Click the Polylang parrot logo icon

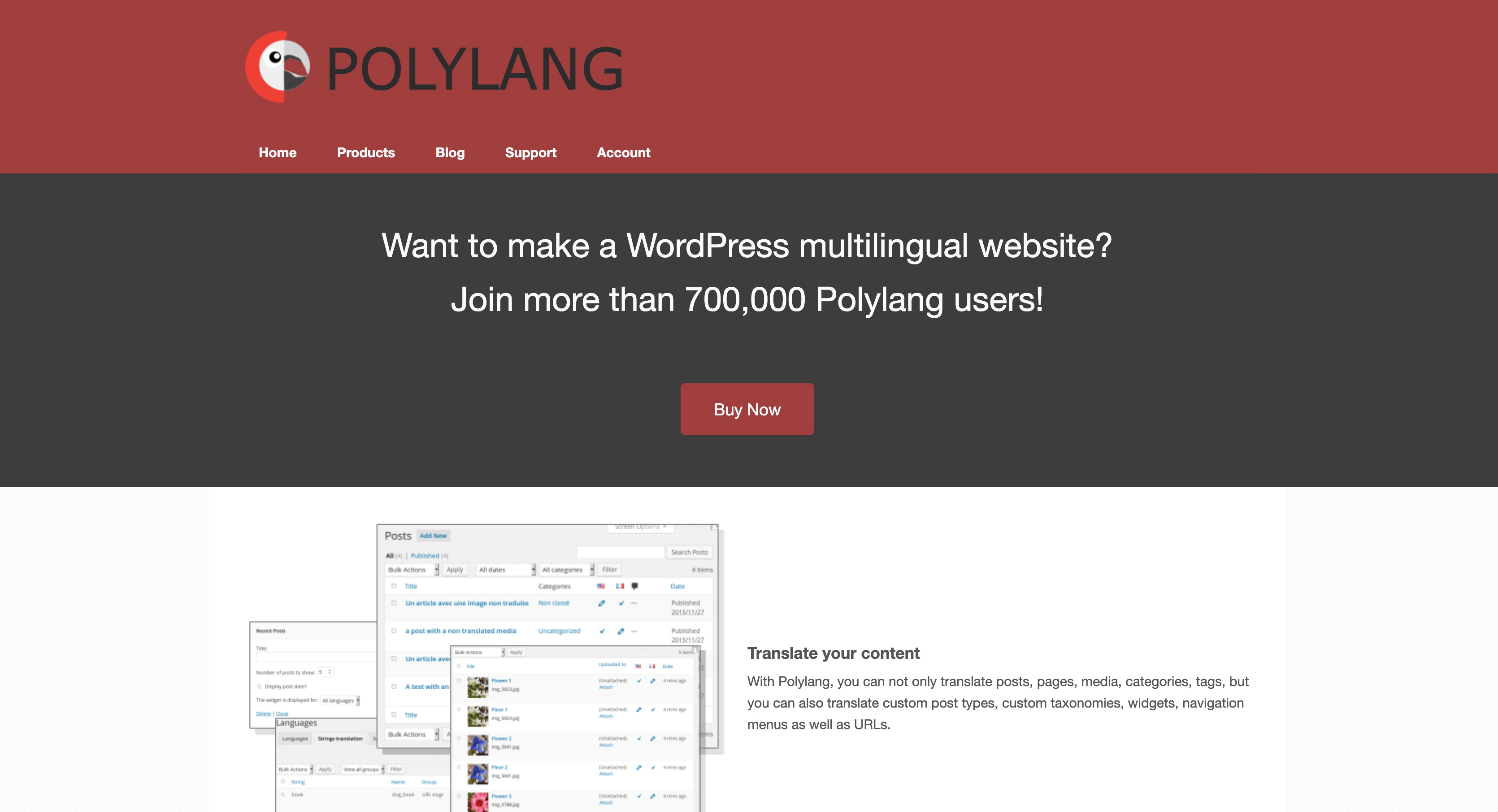pyautogui.click(x=278, y=67)
